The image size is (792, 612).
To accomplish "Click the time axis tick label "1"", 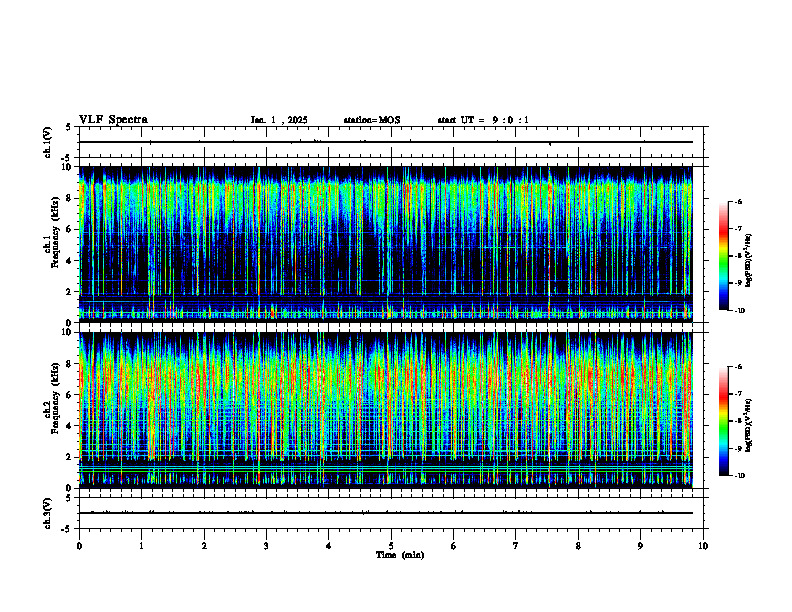I will coord(141,546).
